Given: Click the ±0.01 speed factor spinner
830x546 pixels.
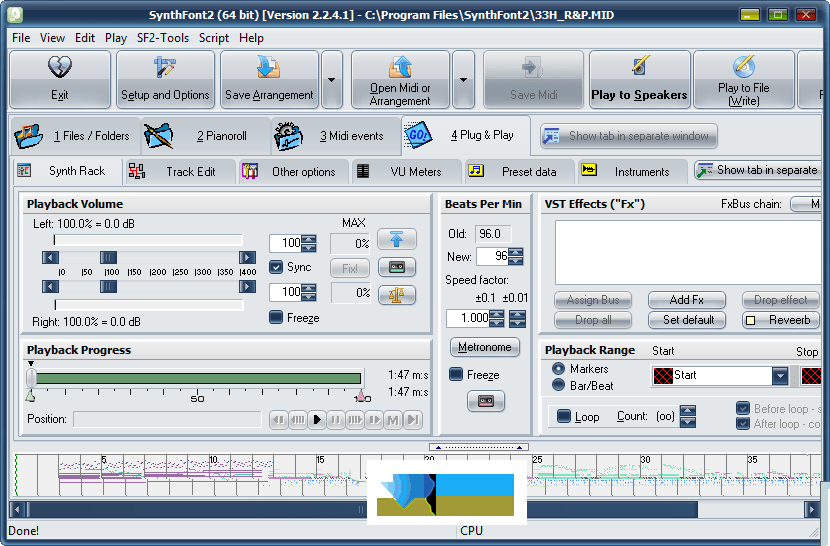Looking at the screenshot, I should point(517,318).
